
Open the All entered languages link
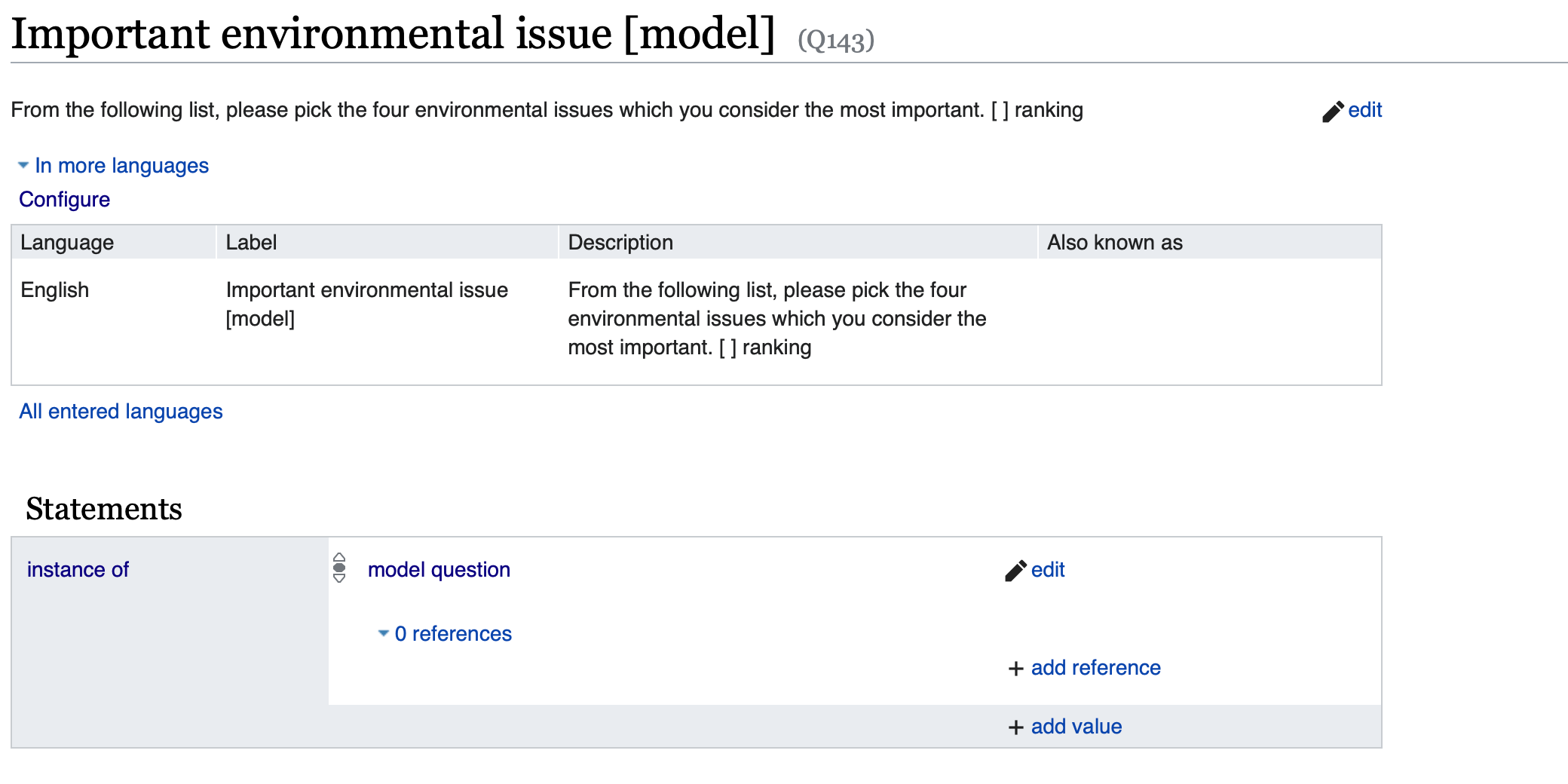point(121,412)
